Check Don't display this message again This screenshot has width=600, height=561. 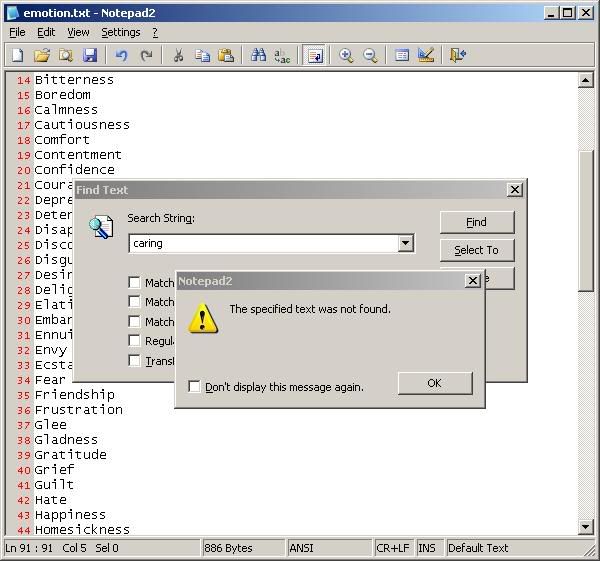pyautogui.click(x=194, y=387)
